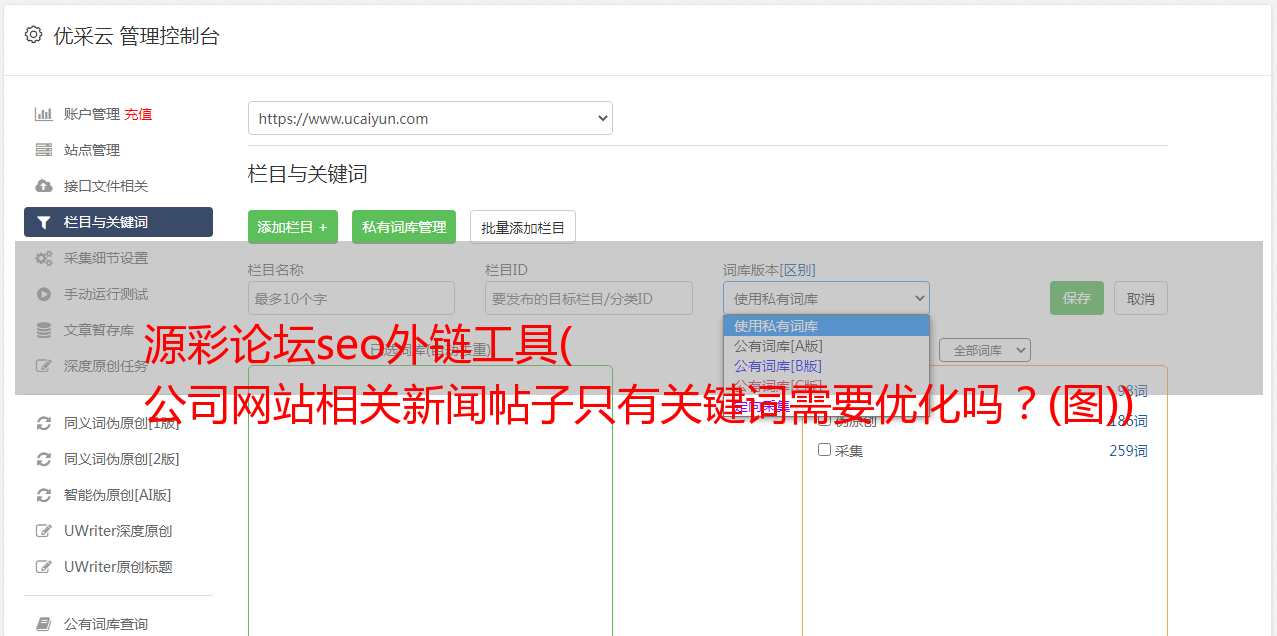Open 智能伪原创[AI版] in the sidebar
This screenshot has width=1277, height=636.
pos(118,495)
